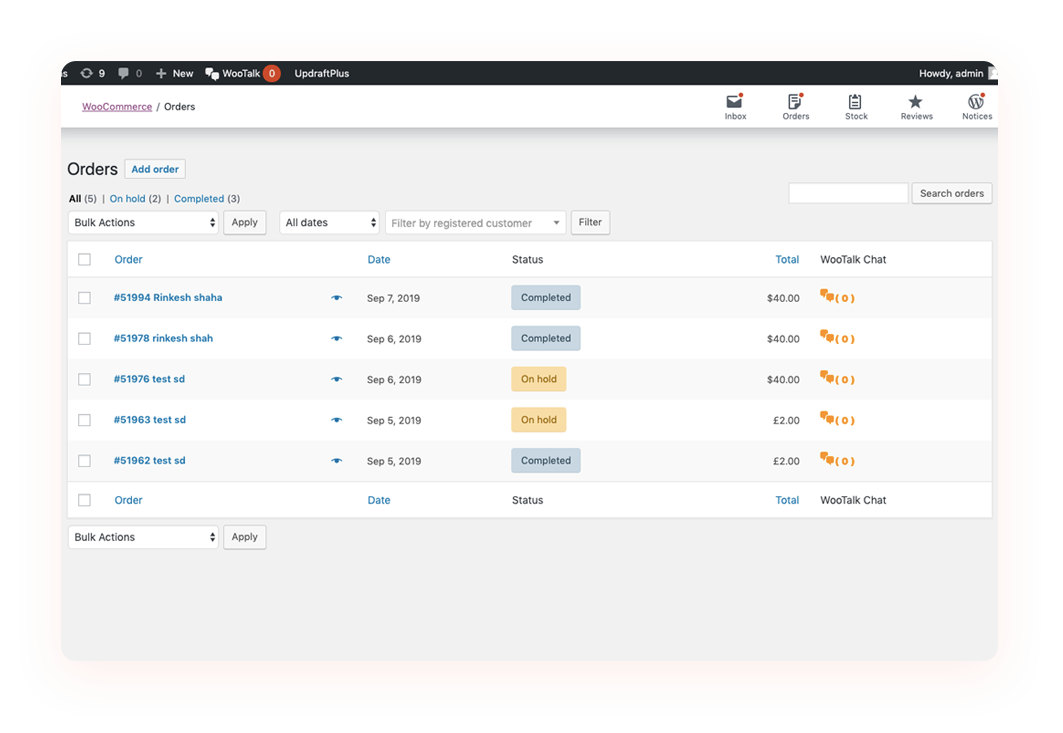1063x733 pixels.
Task: Click On hold status badge of order #51976
Action: click(x=538, y=379)
